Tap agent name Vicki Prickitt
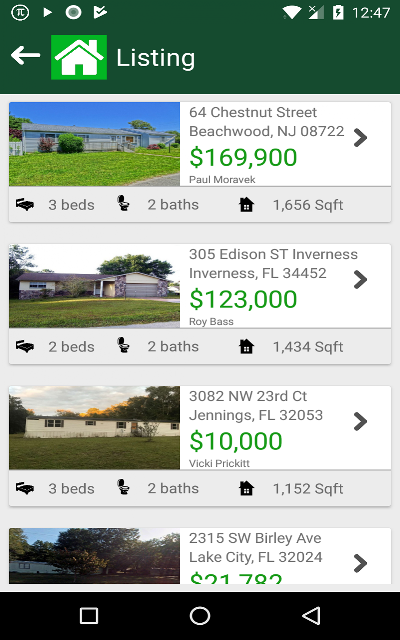 (x=220, y=463)
